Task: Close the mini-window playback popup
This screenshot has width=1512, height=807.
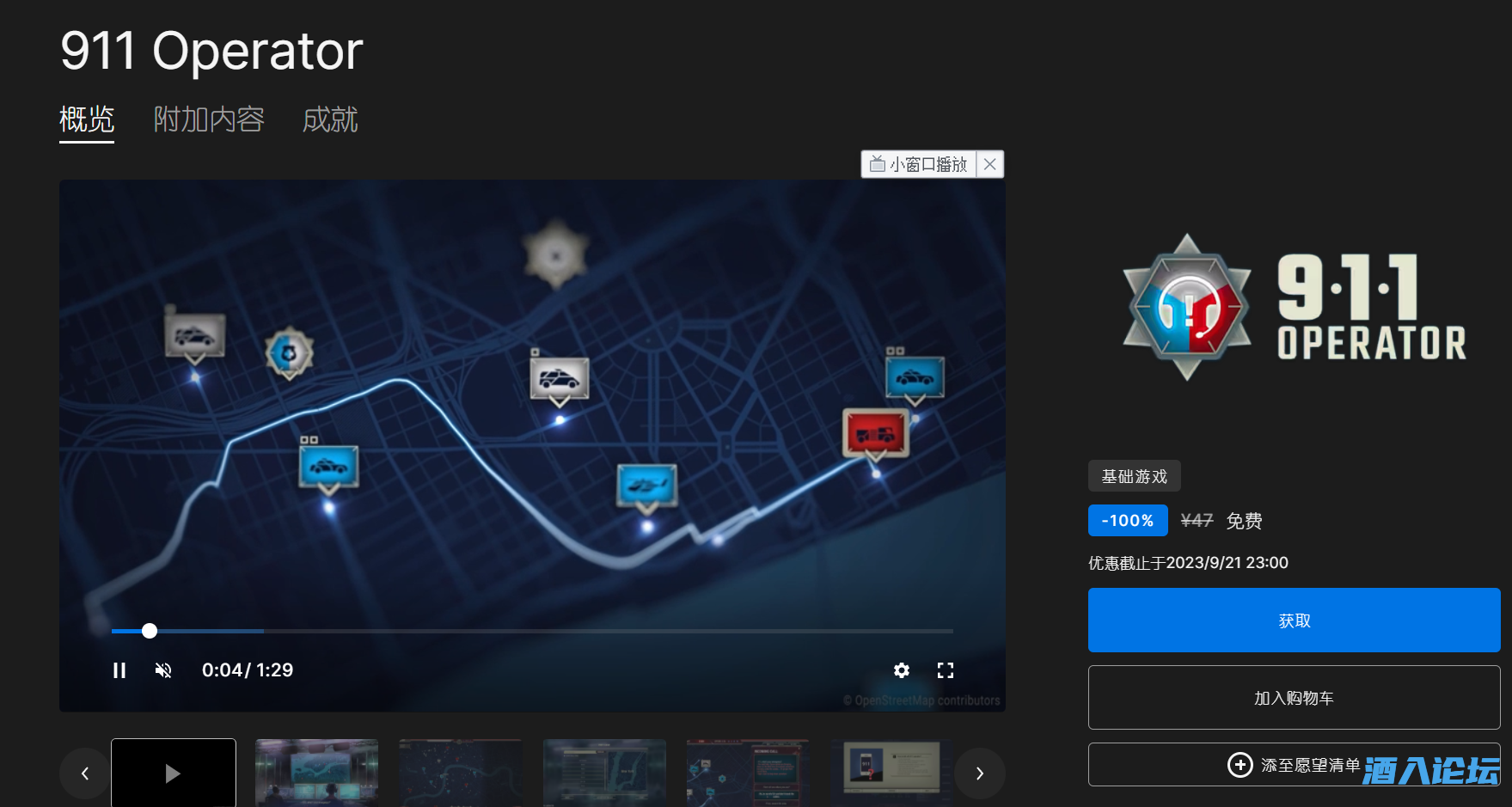Action: tap(990, 164)
